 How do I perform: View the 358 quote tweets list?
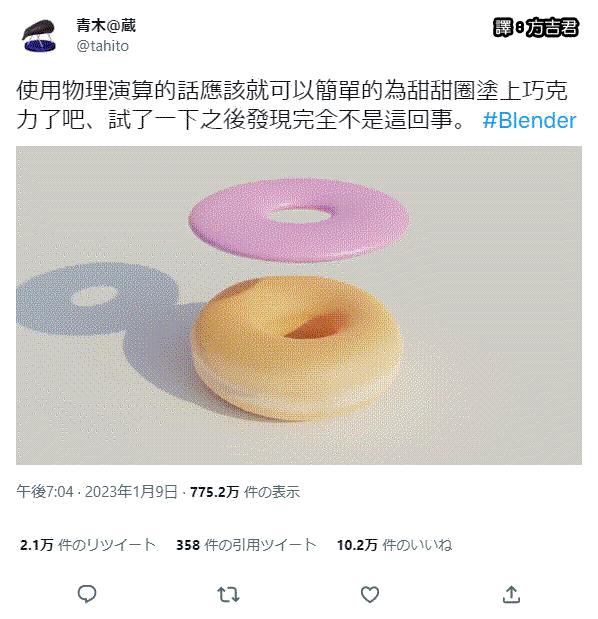coord(246,545)
